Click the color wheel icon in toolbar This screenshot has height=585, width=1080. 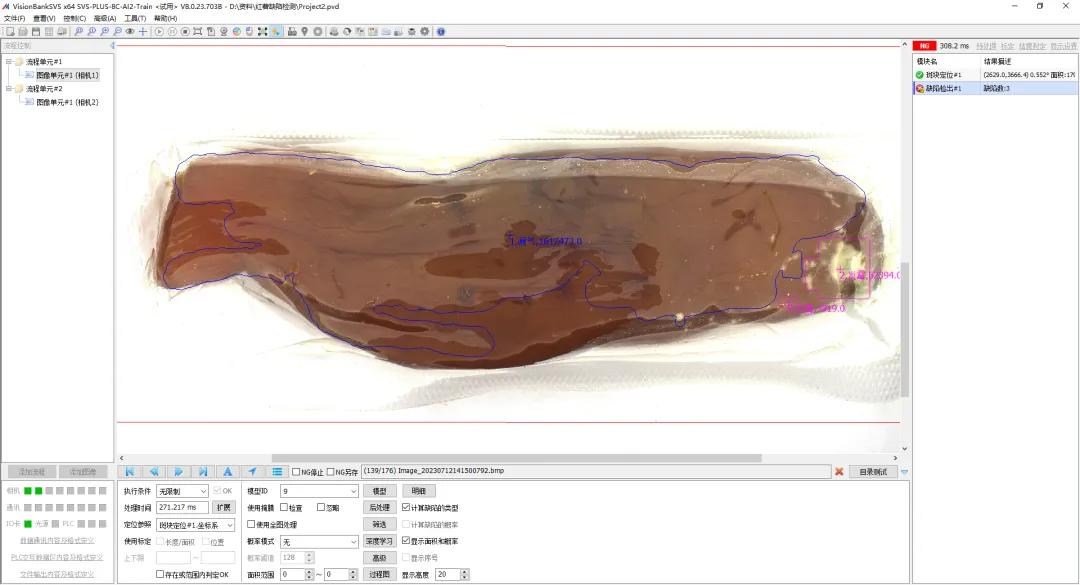coord(237,32)
